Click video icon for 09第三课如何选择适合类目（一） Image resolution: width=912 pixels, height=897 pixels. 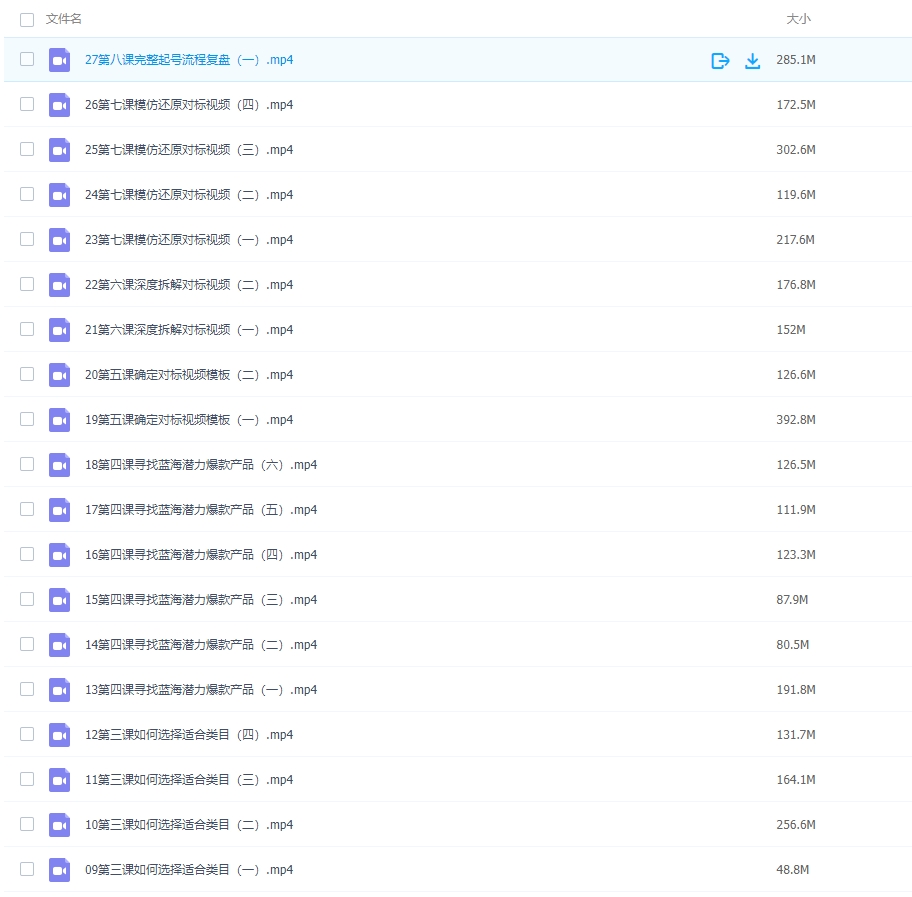click(59, 870)
